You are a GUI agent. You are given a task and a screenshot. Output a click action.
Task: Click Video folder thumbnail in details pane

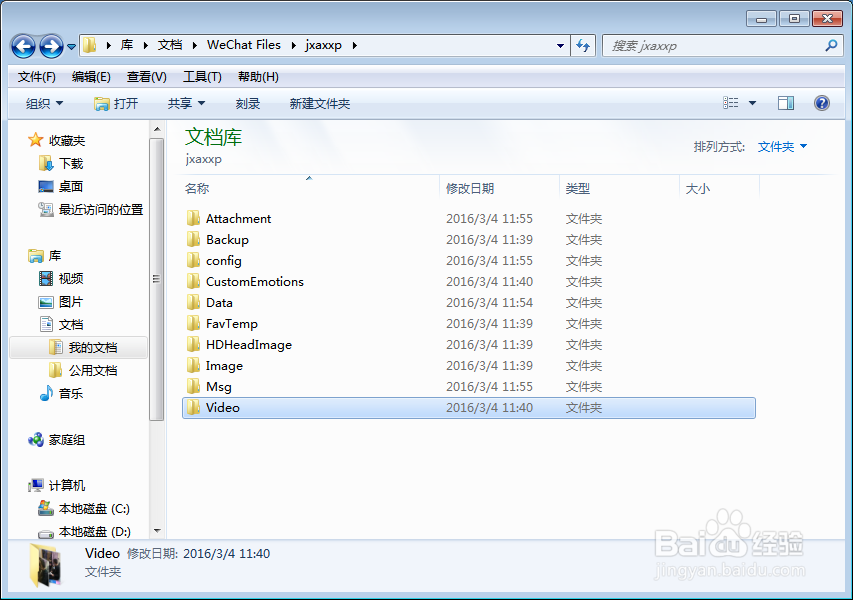point(47,566)
